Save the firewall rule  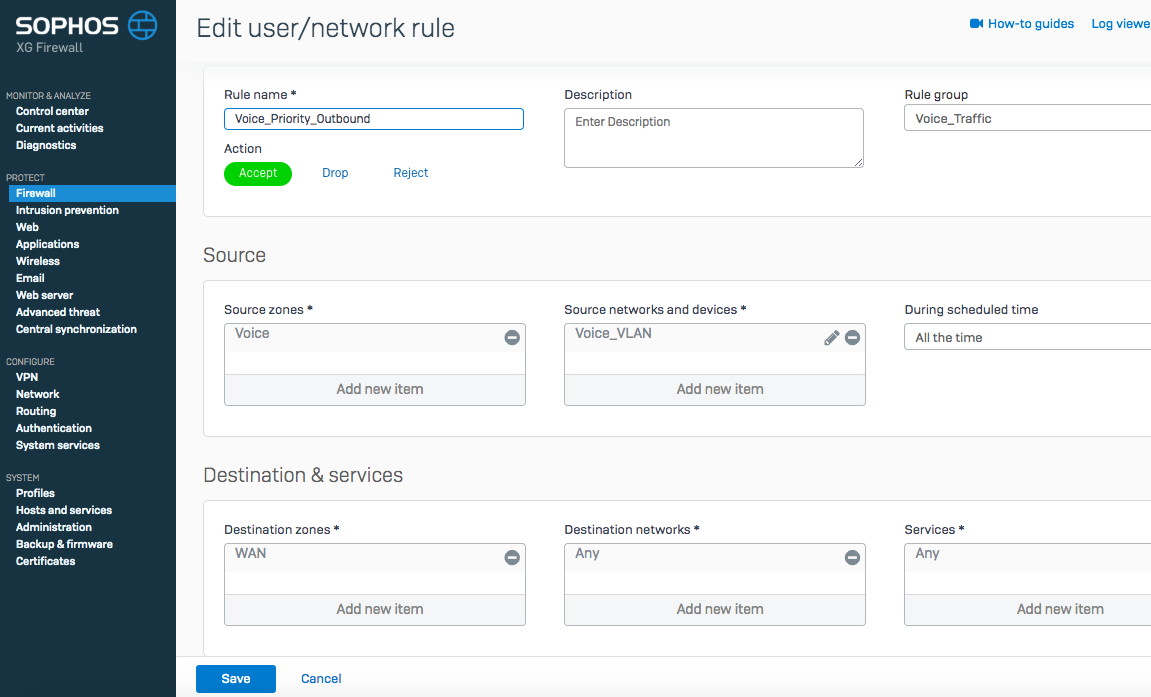point(236,679)
